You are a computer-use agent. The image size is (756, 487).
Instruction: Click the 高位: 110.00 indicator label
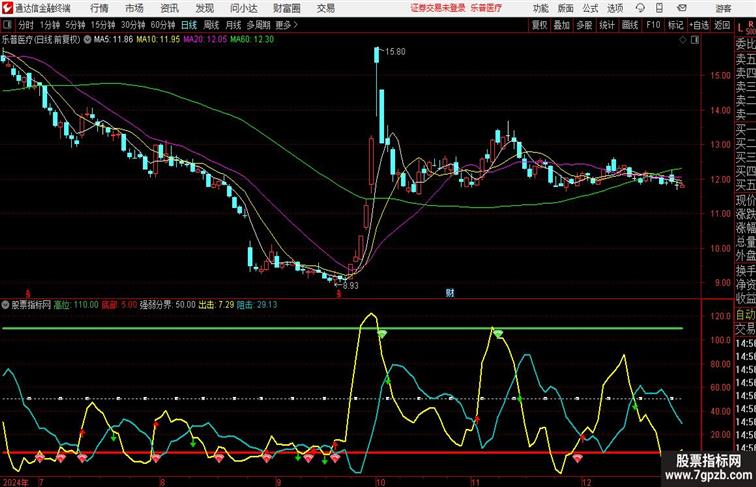[76, 305]
